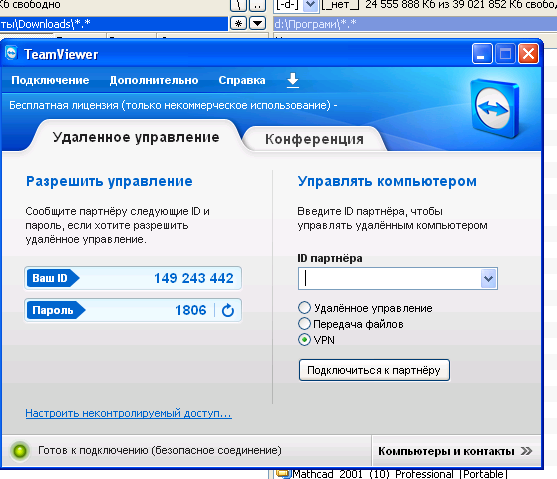This screenshot has height=479, width=557.
Task: Click the green connection status indicator
Action: pyautogui.click(x=20, y=451)
